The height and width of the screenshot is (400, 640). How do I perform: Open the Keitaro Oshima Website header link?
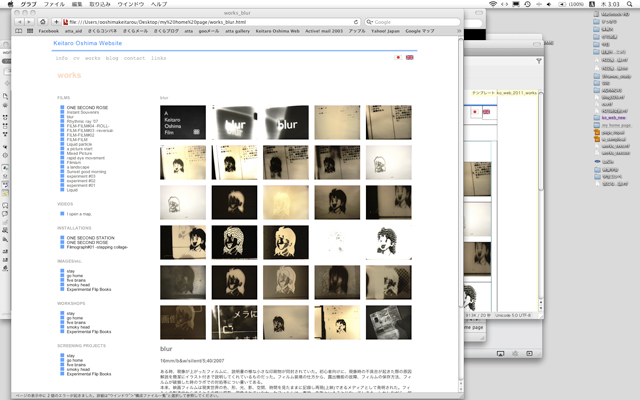[87, 43]
